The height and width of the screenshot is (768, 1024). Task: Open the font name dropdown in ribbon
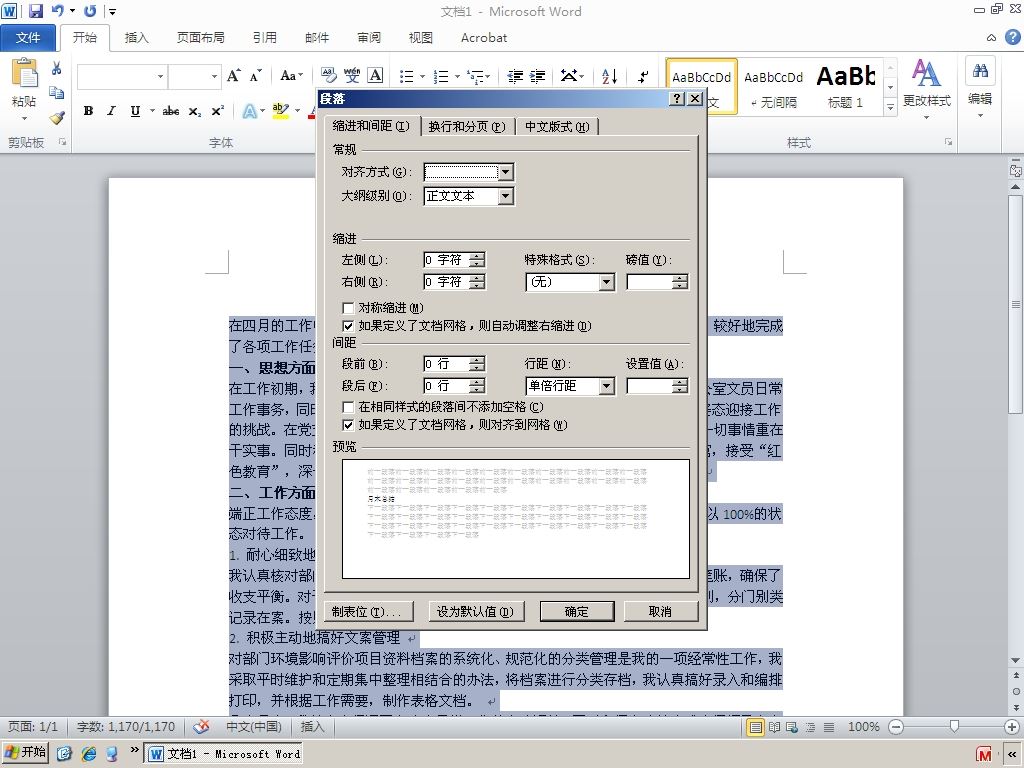point(160,76)
